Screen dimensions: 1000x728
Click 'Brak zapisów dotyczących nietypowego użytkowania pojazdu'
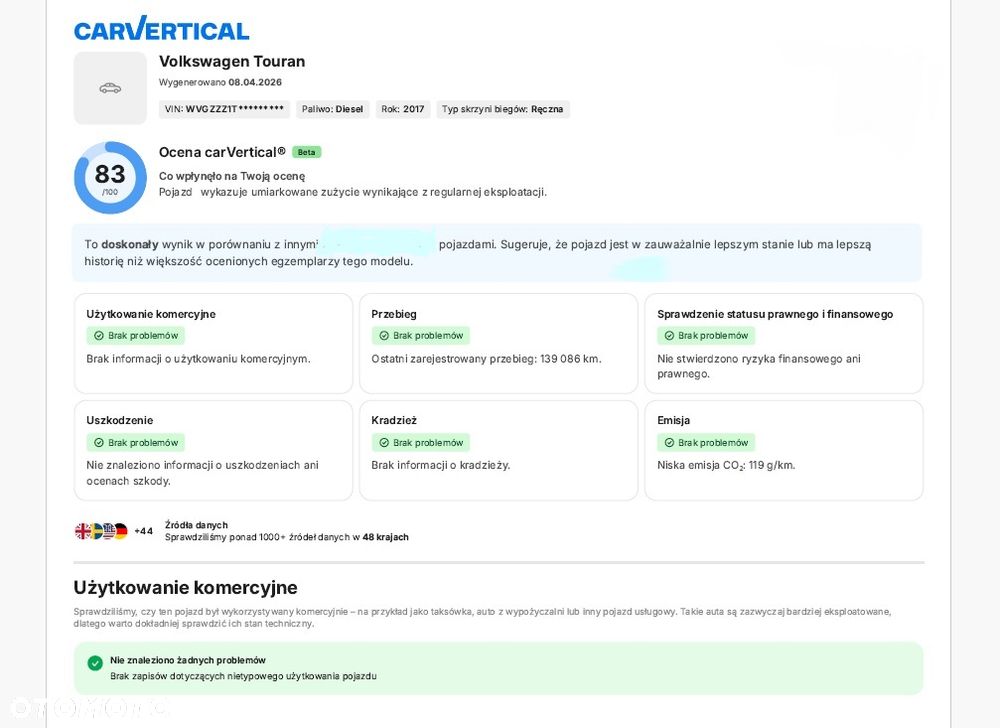point(243,676)
